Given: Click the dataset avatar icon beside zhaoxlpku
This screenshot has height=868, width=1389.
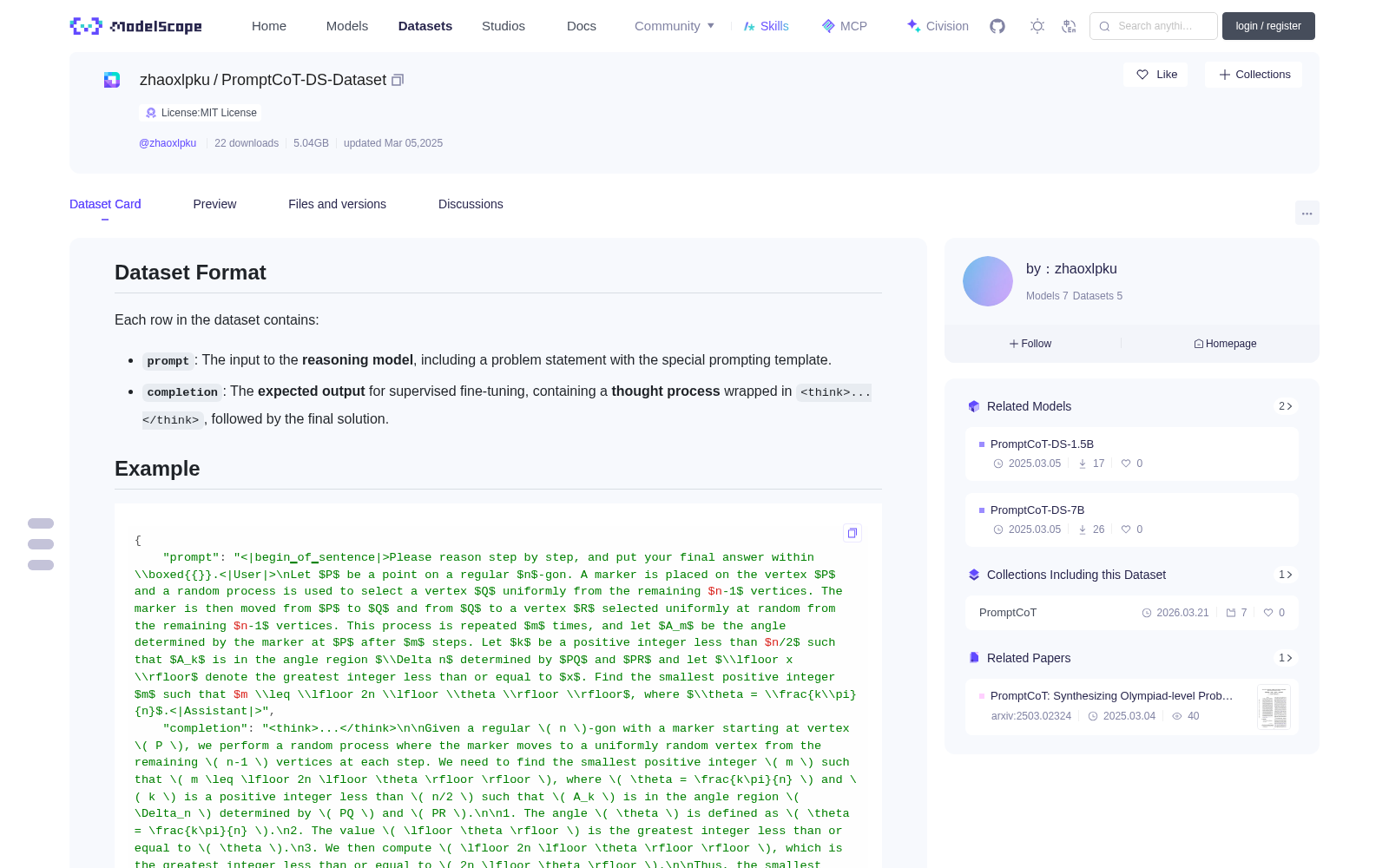Looking at the screenshot, I should coord(112,80).
